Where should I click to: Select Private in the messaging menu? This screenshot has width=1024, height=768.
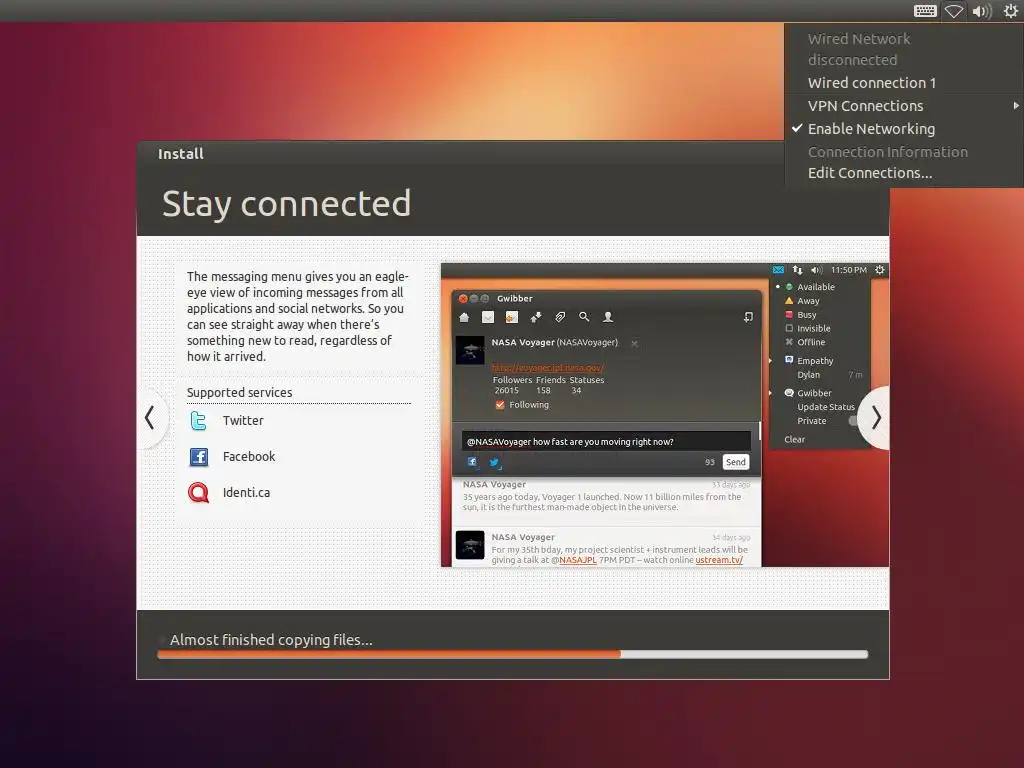(812, 421)
